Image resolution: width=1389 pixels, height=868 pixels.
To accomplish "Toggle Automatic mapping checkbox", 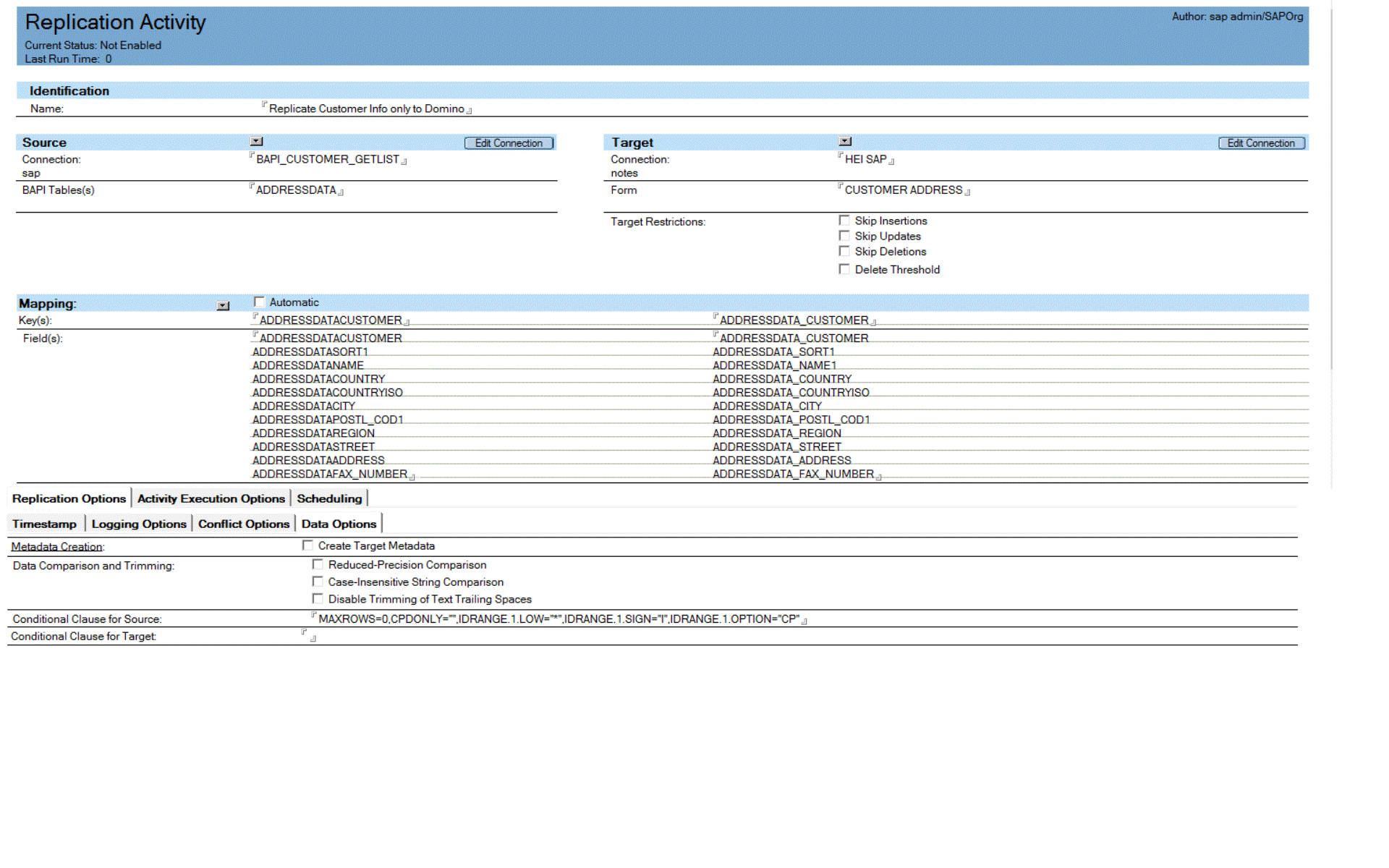I will tap(260, 302).
